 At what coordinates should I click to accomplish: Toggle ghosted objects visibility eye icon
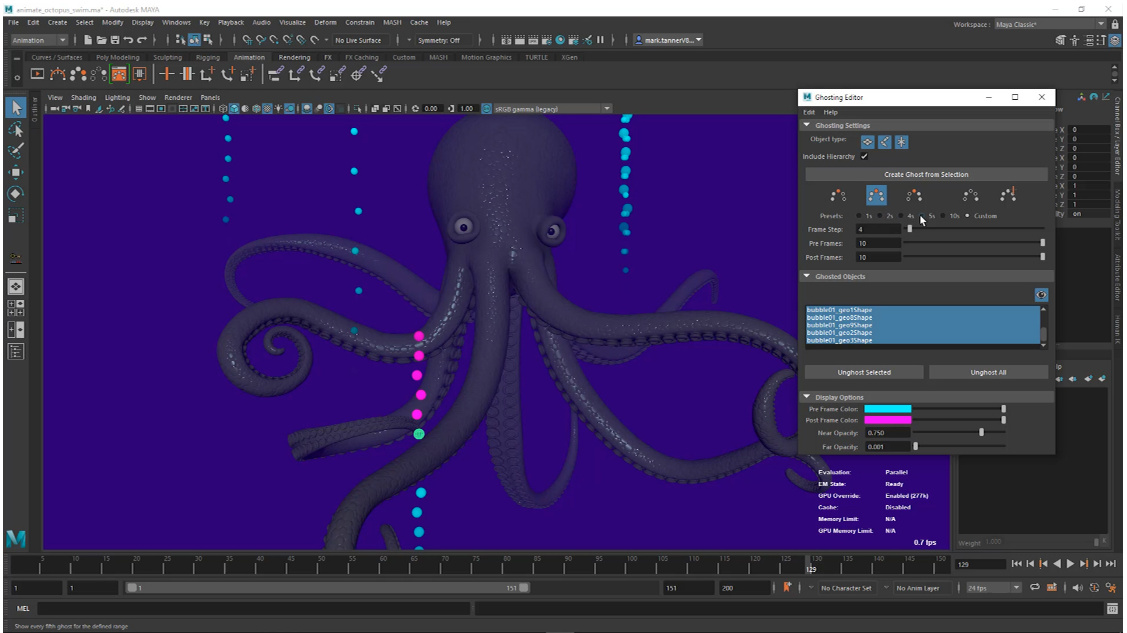[x=1041, y=295]
